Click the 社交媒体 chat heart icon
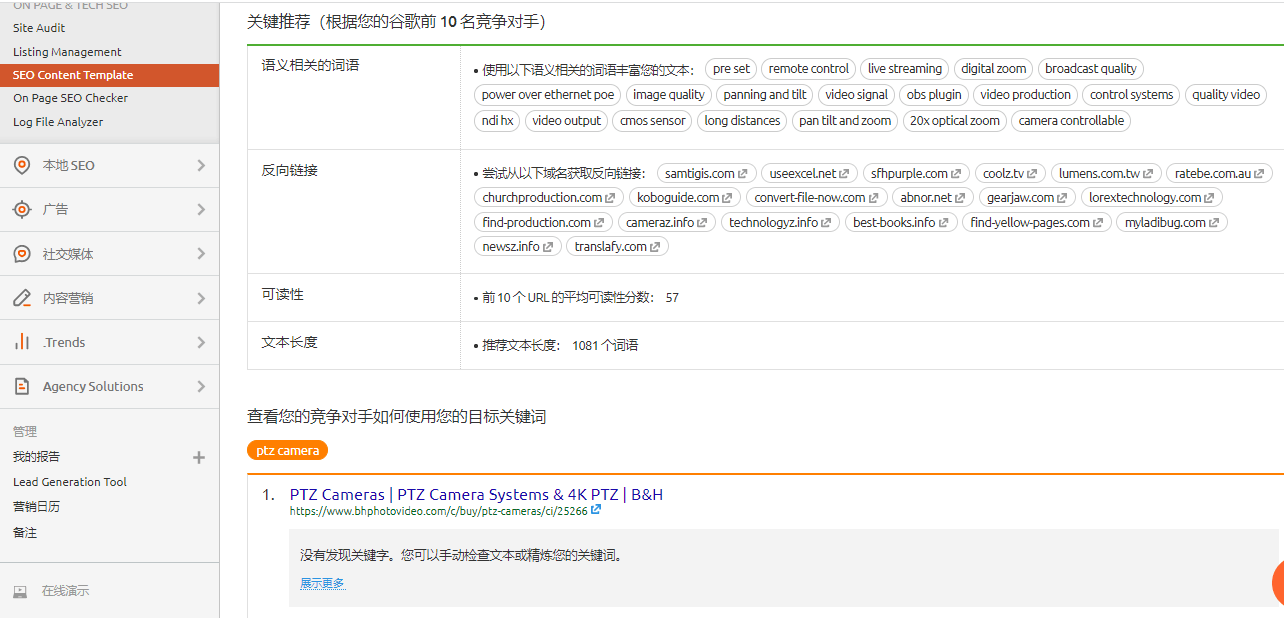Image resolution: width=1284 pixels, height=618 pixels. pos(22,254)
